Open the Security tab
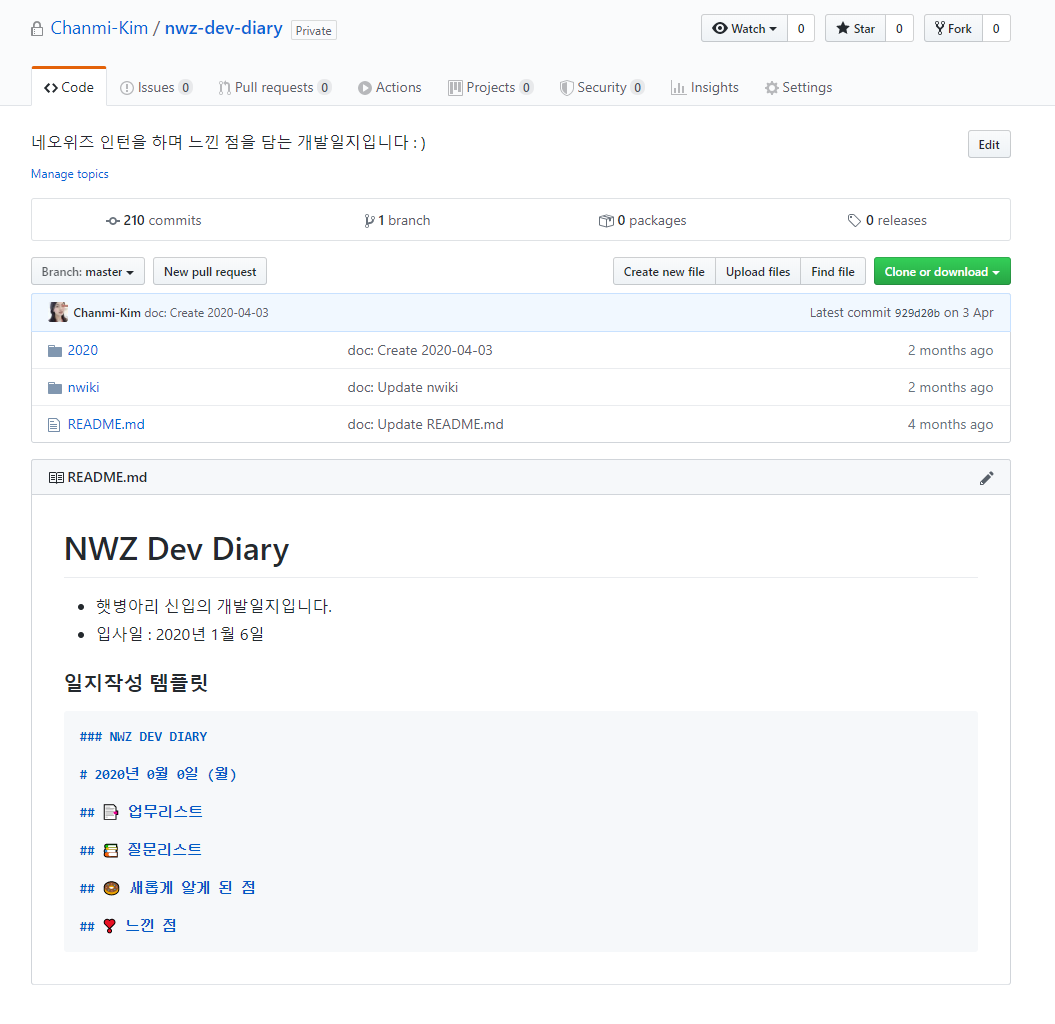This screenshot has width=1055, height=1024. [602, 87]
